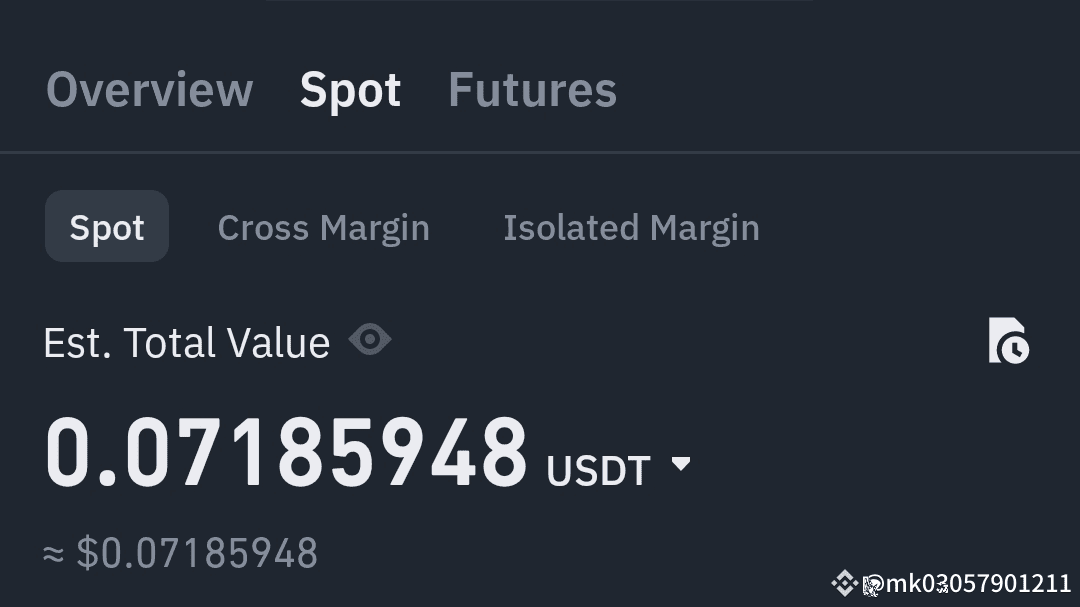Open the Overview tab
The height and width of the screenshot is (607, 1080).
[x=149, y=89]
